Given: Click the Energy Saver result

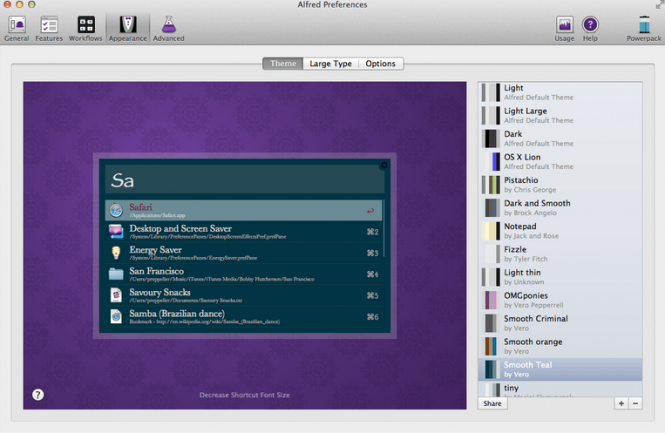Looking at the screenshot, I should point(243,253).
